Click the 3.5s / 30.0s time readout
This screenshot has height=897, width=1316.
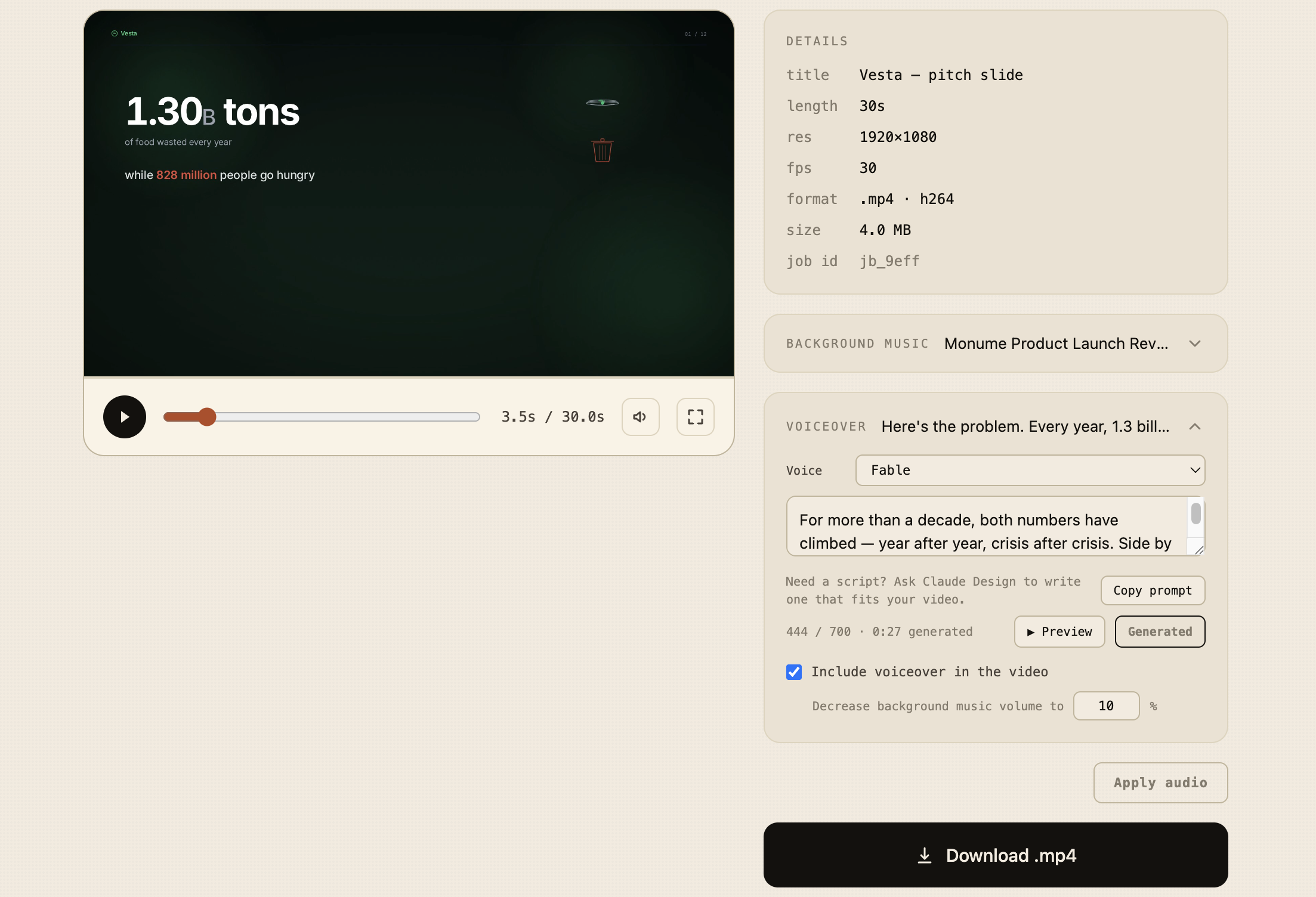pyautogui.click(x=552, y=417)
